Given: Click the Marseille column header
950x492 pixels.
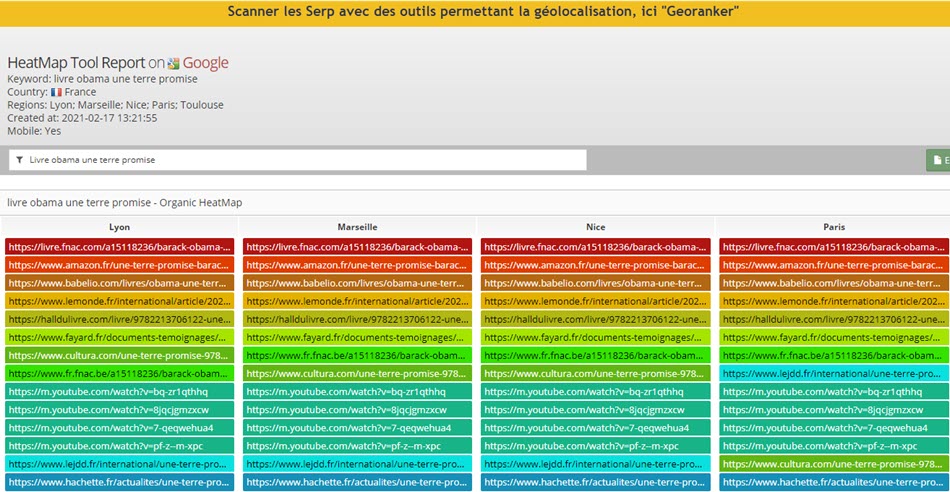Looking at the screenshot, I should pos(357,227).
